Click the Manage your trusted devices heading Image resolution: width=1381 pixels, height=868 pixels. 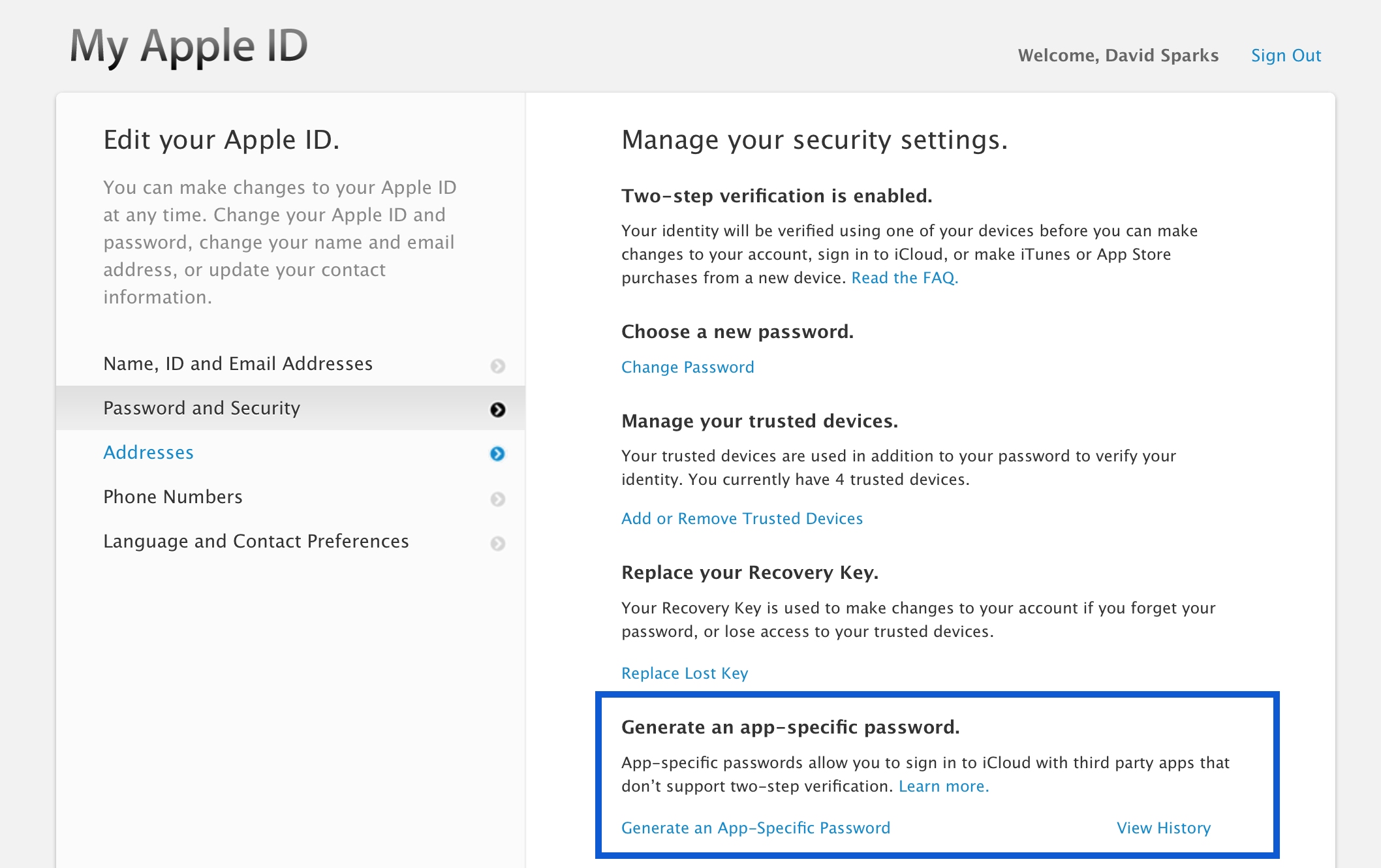(x=760, y=422)
